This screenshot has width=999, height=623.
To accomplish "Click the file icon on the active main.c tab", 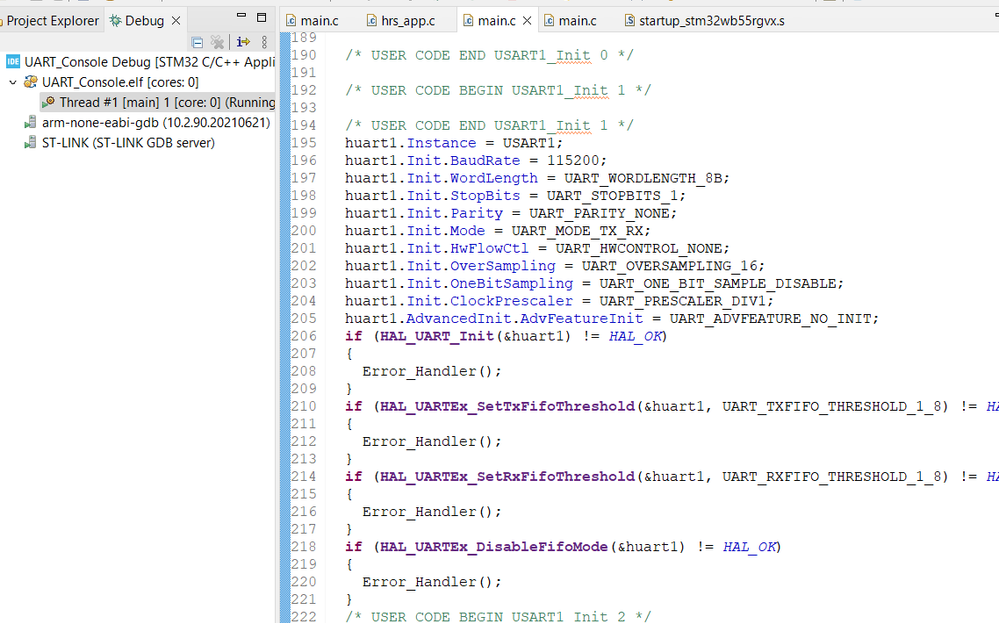I will pos(468,21).
